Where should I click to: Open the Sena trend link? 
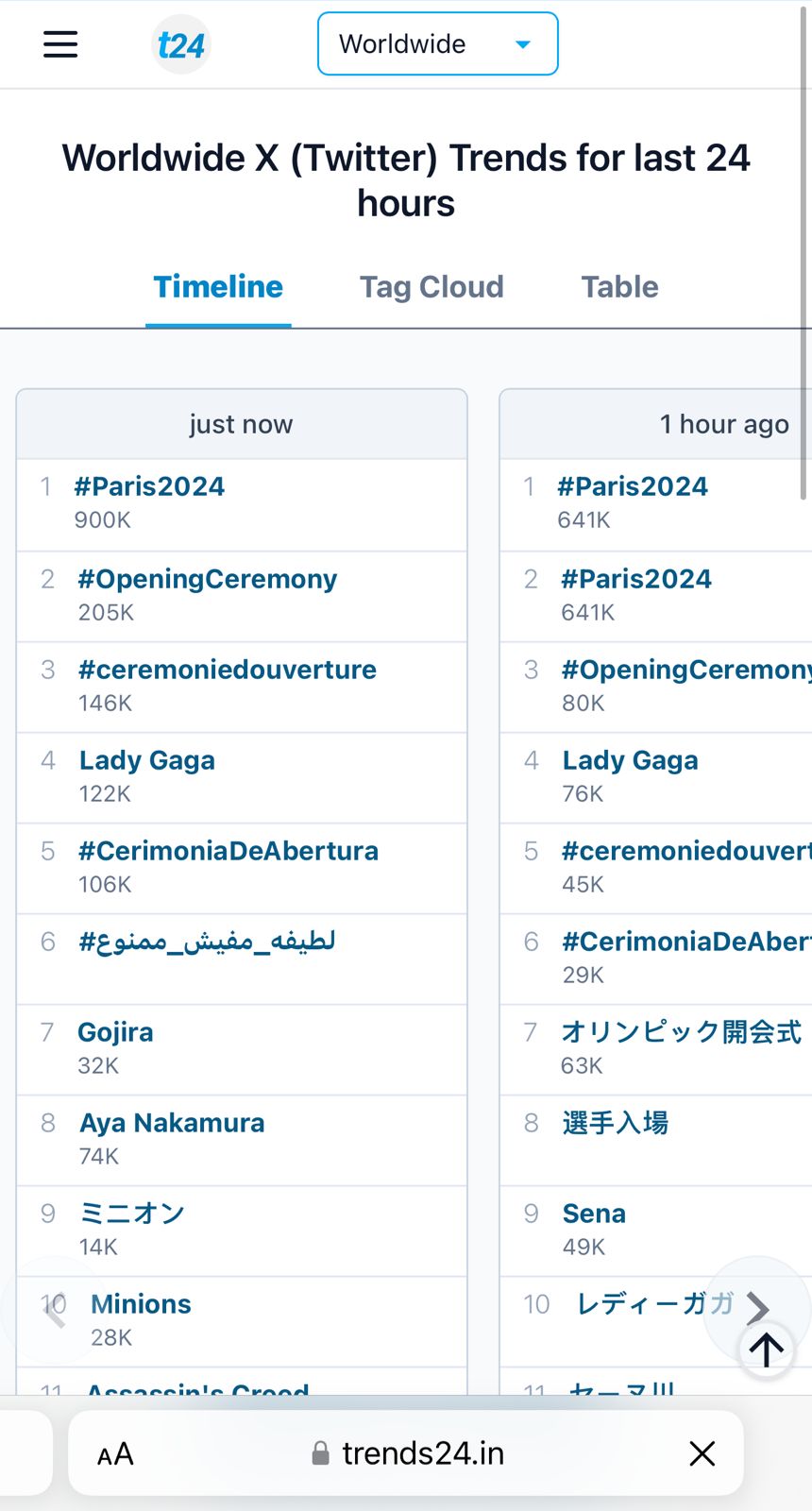click(x=594, y=1214)
